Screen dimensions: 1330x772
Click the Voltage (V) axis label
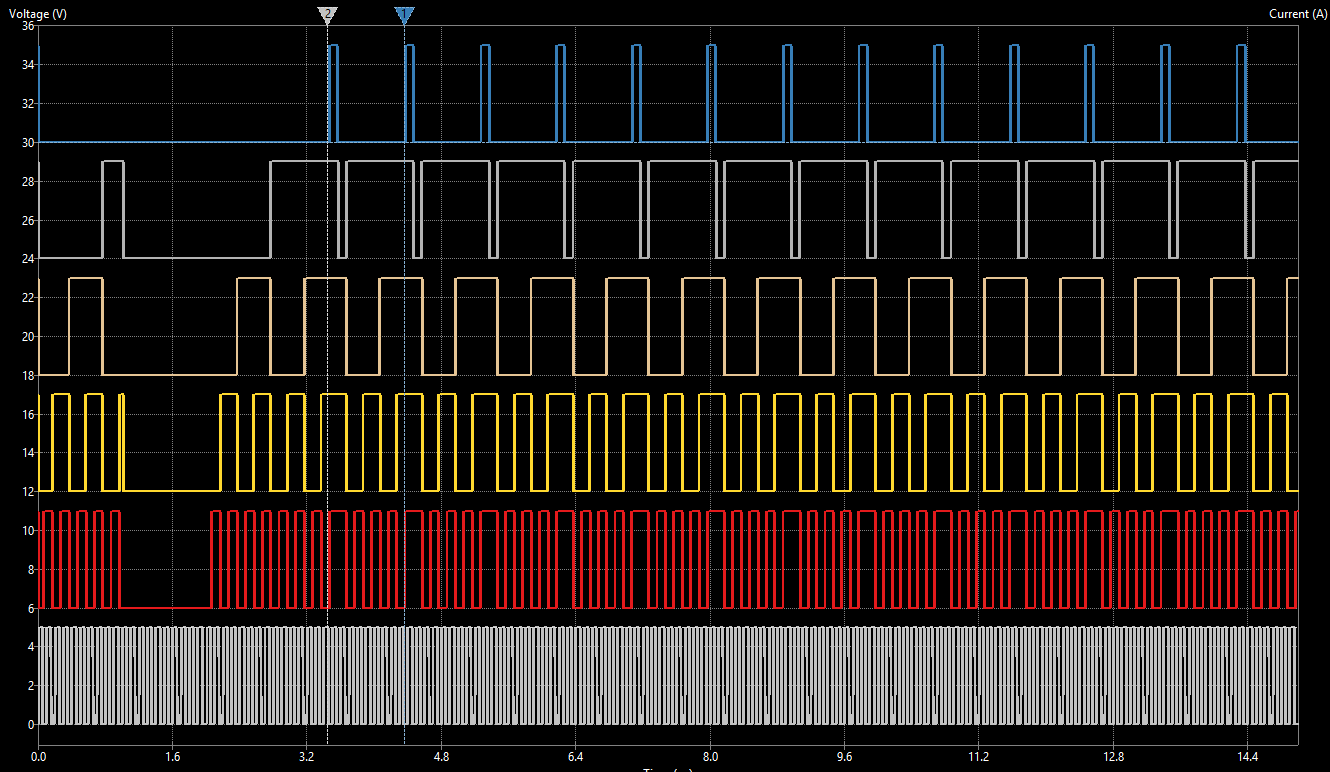coord(38,14)
